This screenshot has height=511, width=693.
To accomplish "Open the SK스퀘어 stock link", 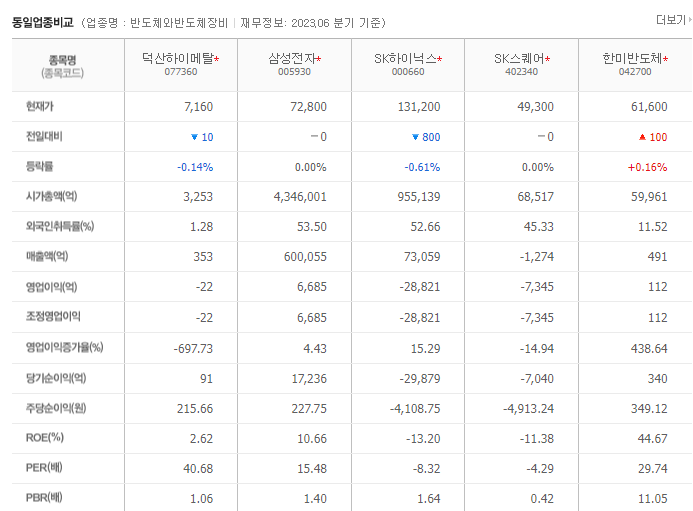I will click(519, 58).
